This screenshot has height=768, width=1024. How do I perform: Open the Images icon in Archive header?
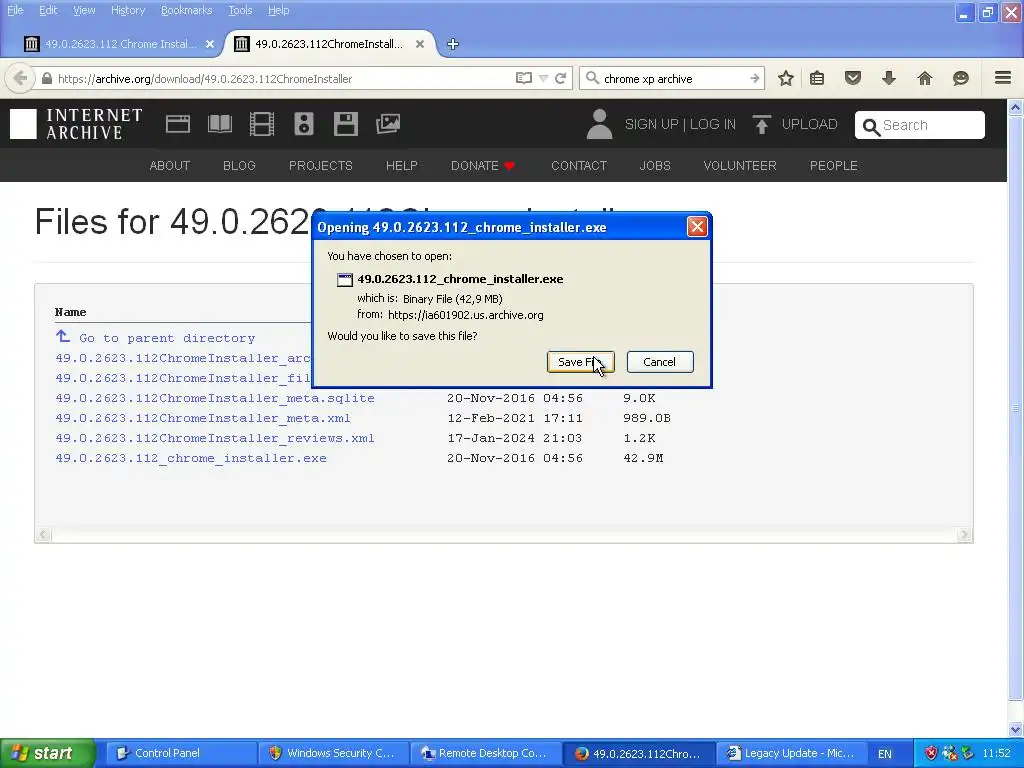point(388,124)
